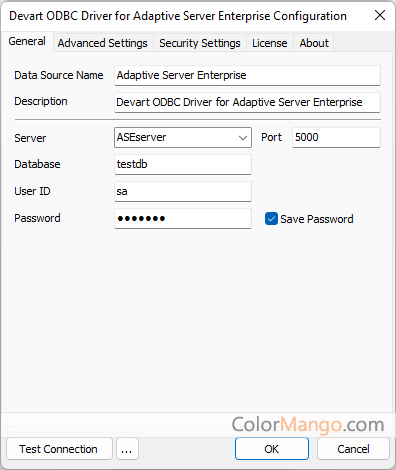This screenshot has height=470, width=396.
Task: Click the Database field containing testdb
Action: pyautogui.click(x=183, y=164)
